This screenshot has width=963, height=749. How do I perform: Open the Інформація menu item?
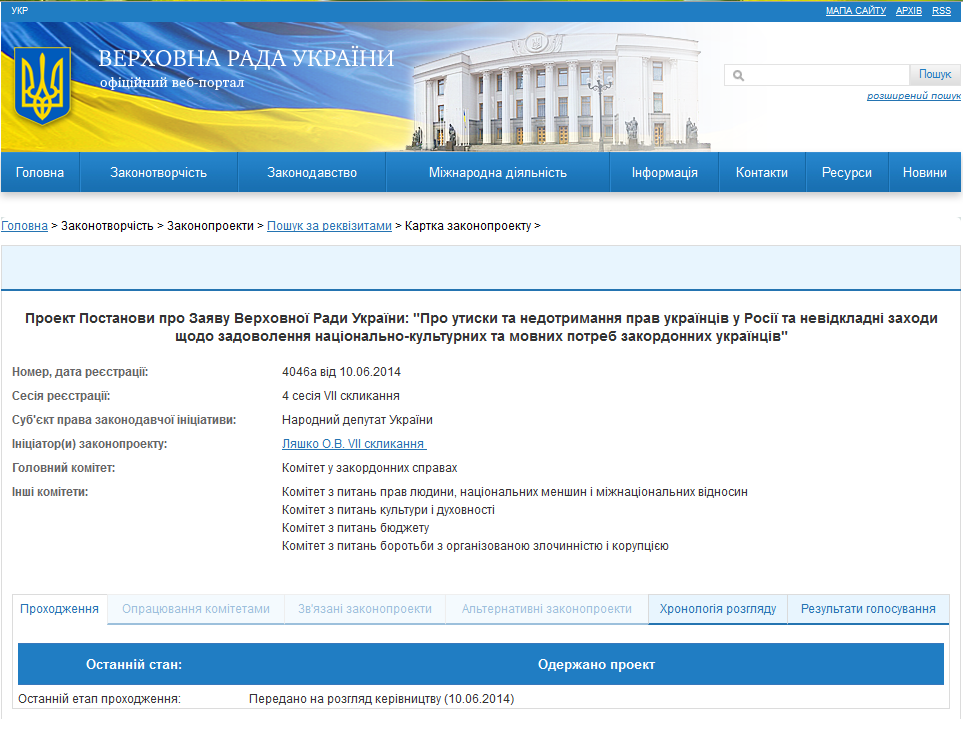point(665,173)
